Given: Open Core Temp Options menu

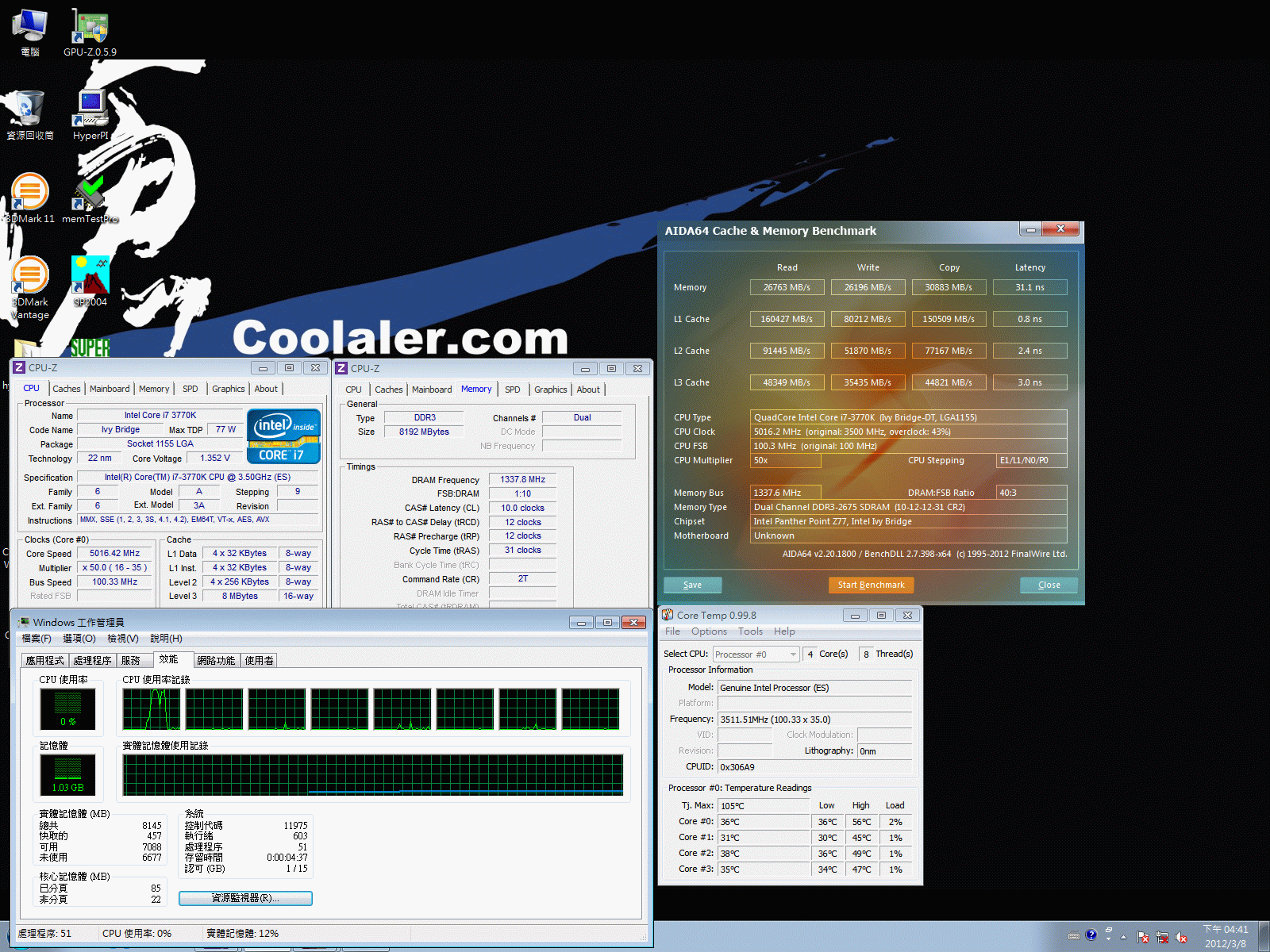Looking at the screenshot, I should coord(709,631).
